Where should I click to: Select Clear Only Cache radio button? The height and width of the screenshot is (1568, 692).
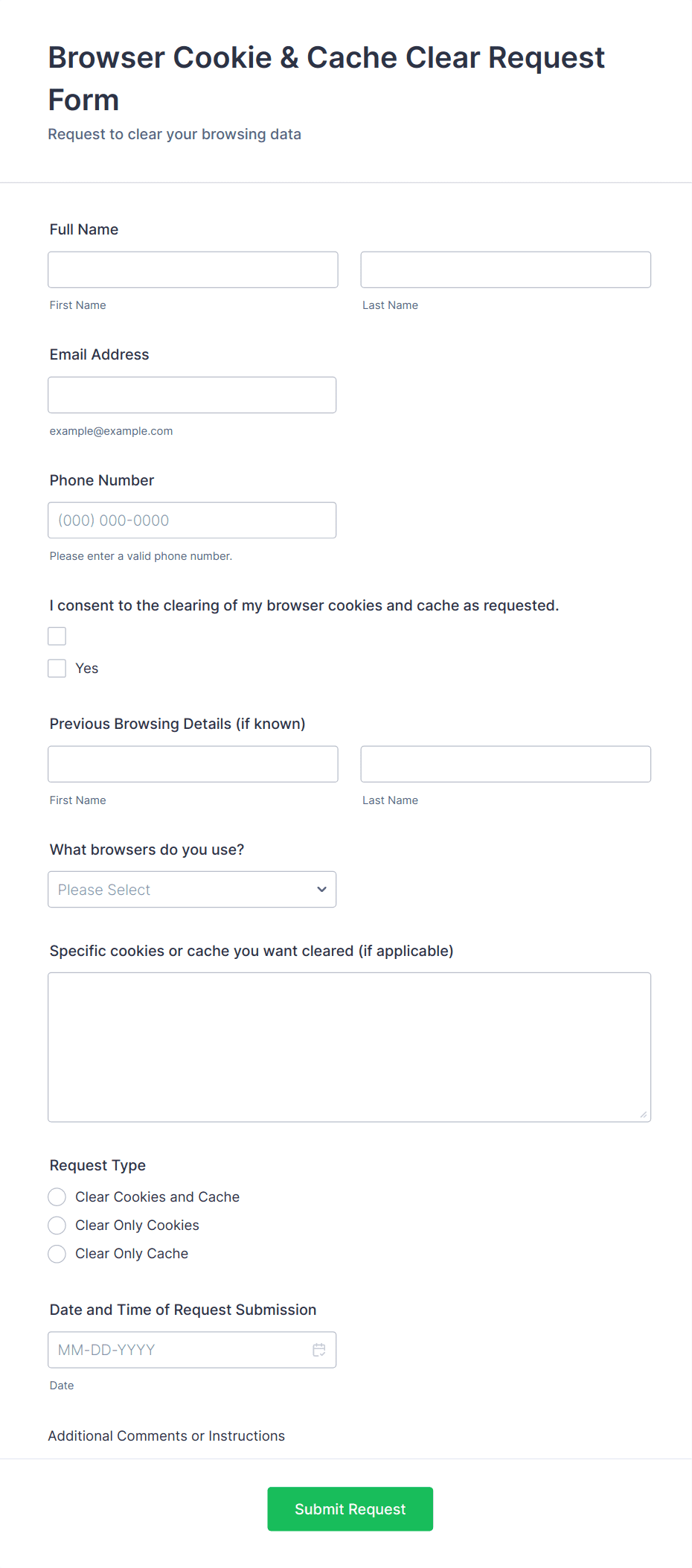[x=57, y=1254]
